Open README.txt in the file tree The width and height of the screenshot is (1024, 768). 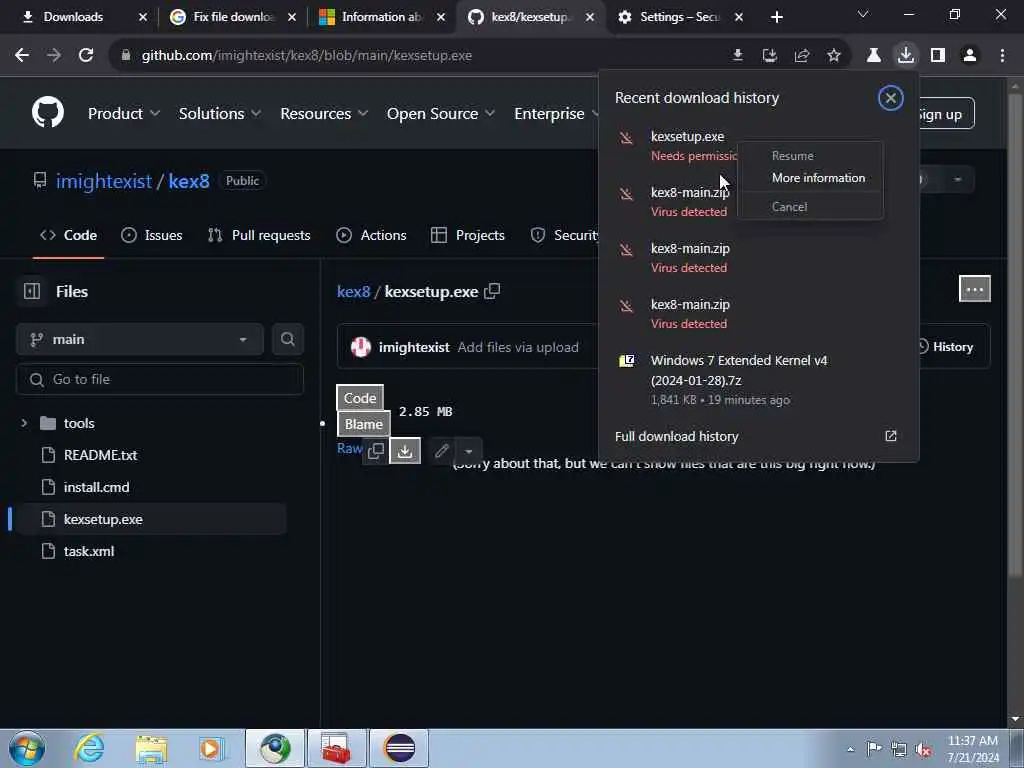(100, 455)
